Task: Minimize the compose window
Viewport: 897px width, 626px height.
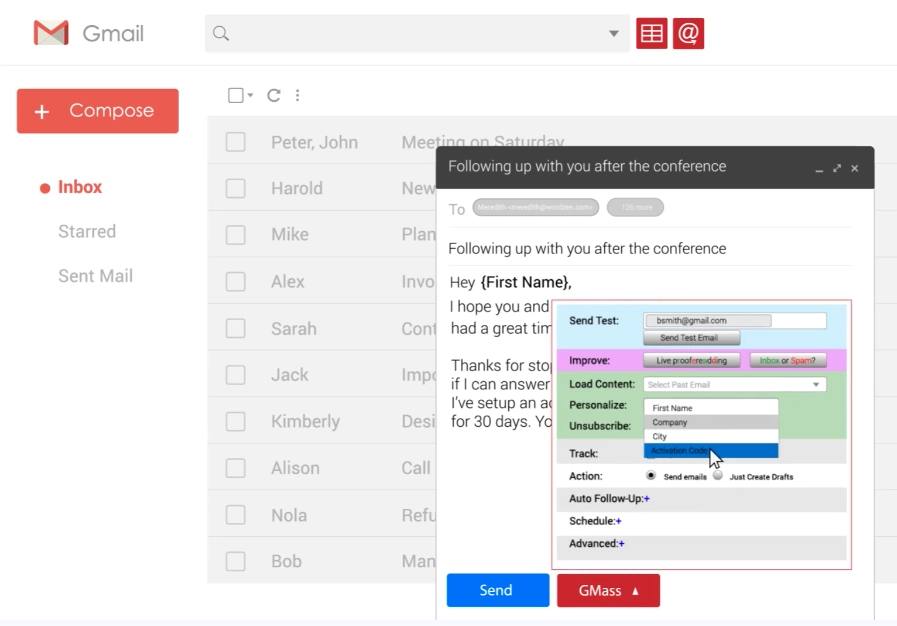Action: 819,169
